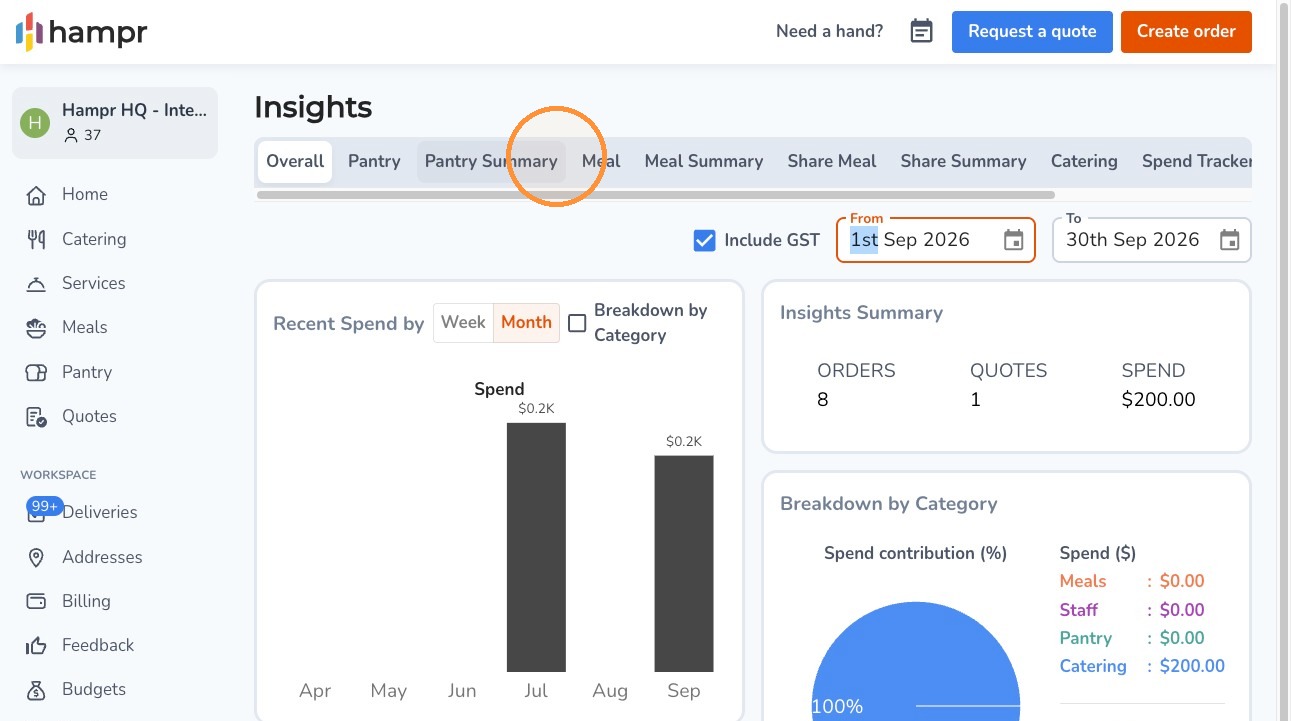Open the From date calendar picker
The image size is (1291, 721).
[1014, 240]
